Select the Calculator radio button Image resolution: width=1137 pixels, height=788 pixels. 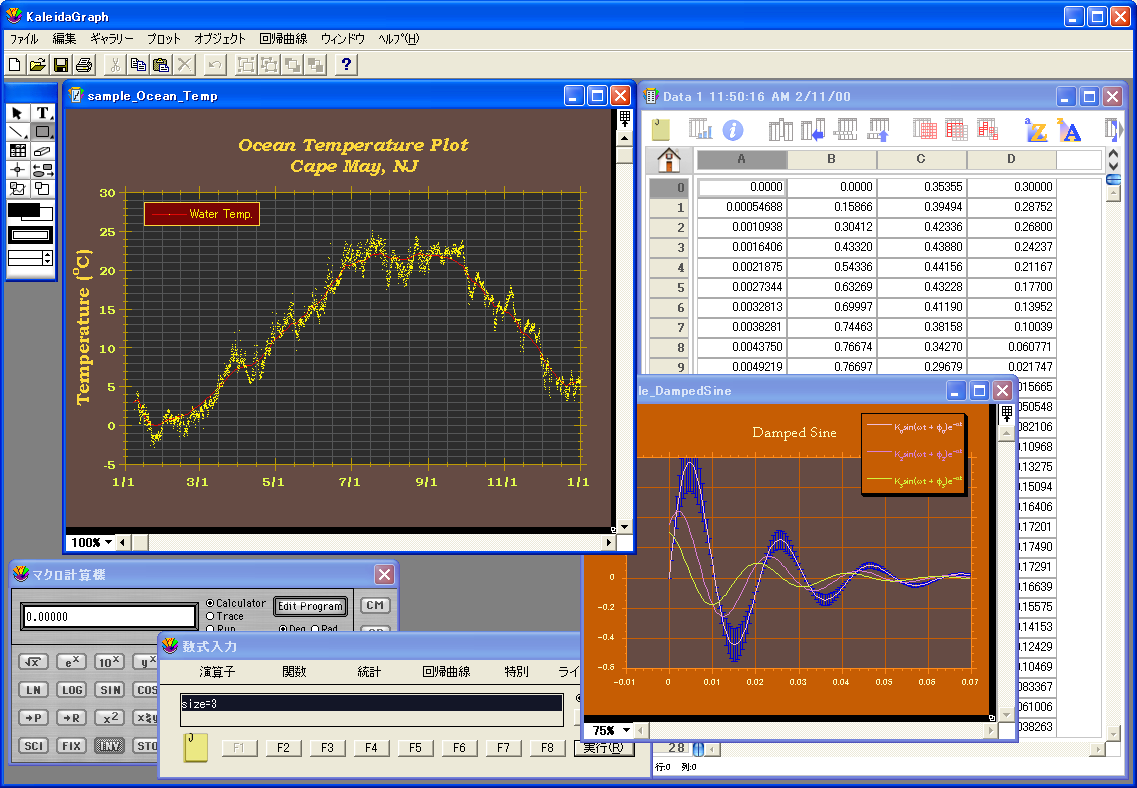[x=210, y=603]
